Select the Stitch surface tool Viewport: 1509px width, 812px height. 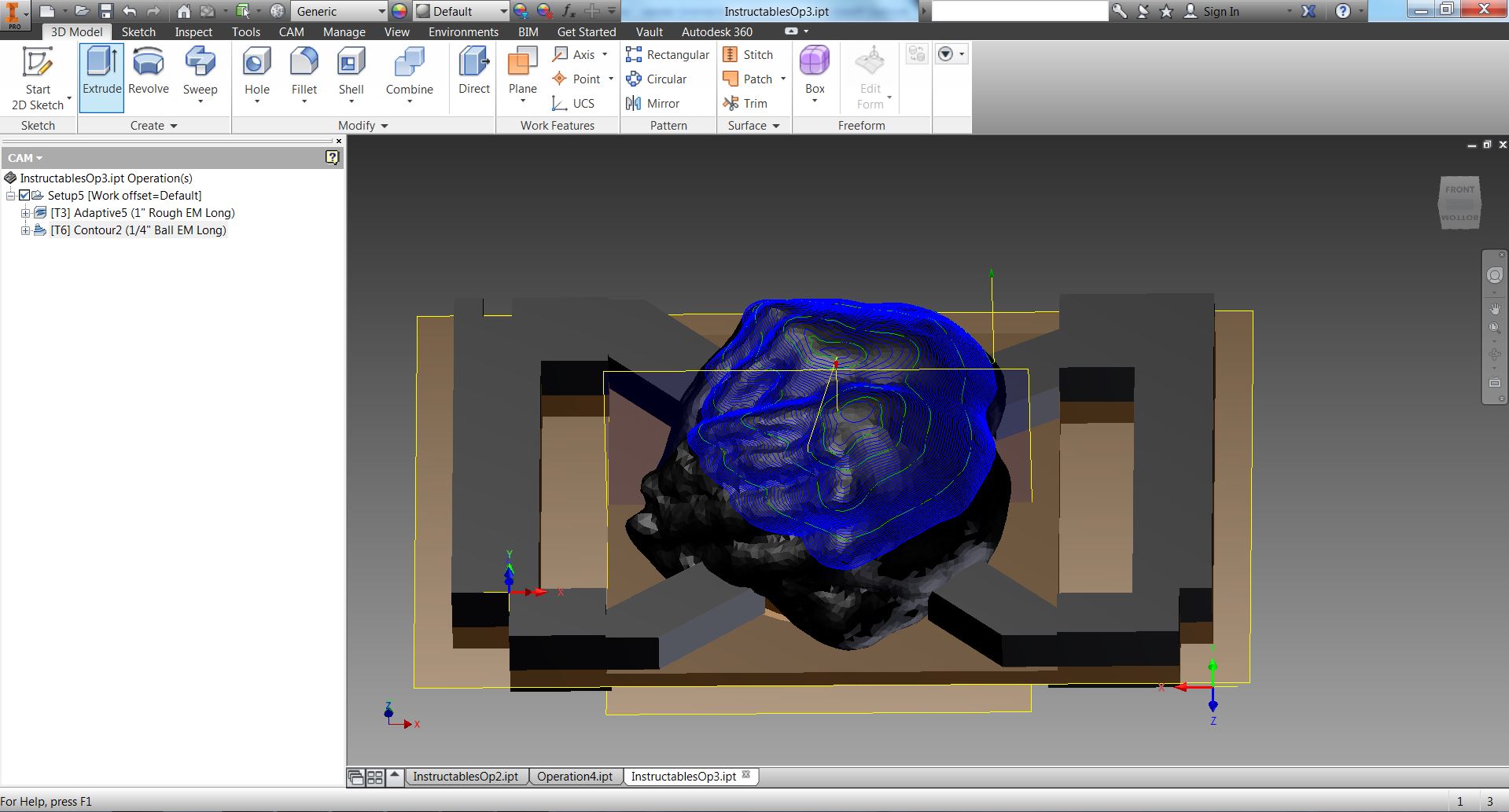749,54
